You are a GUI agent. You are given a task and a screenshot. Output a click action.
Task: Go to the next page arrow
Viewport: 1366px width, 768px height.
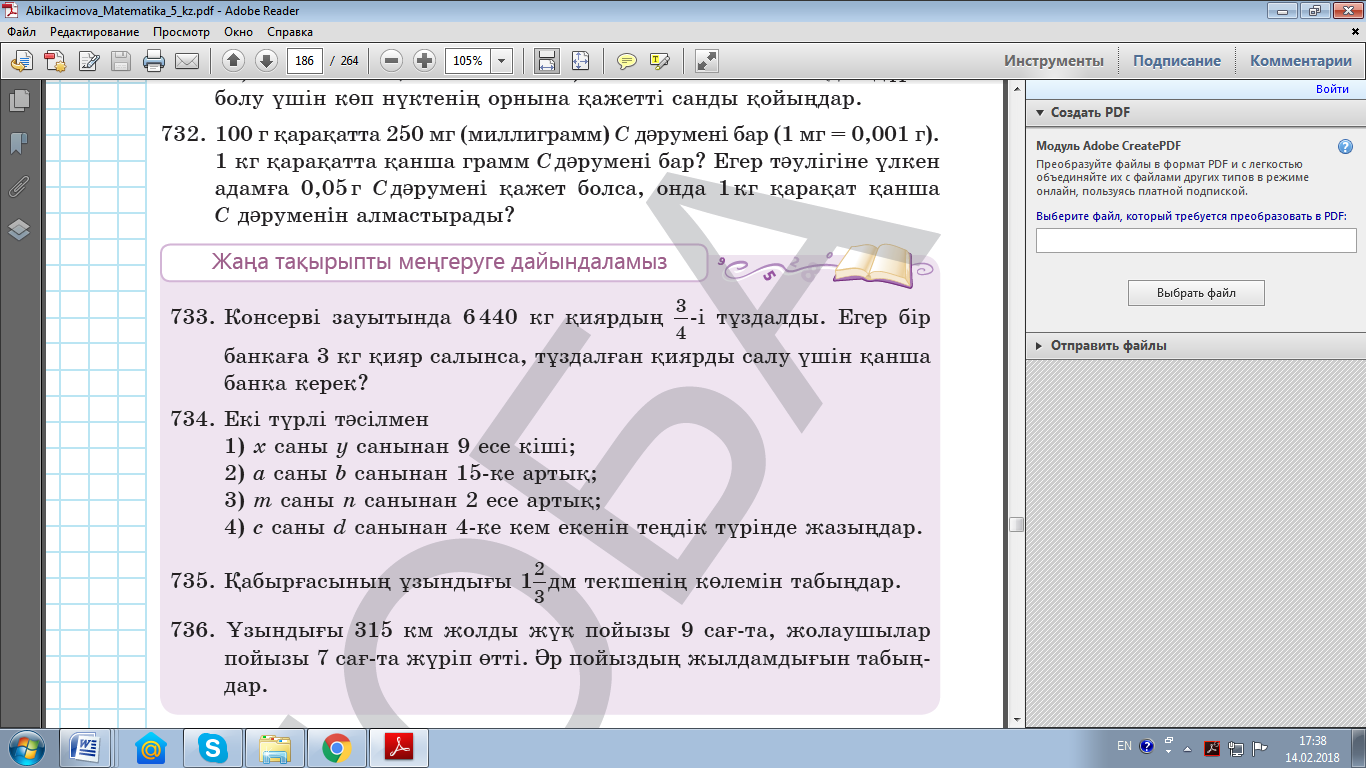pyautogui.click(x=266, y=61)
